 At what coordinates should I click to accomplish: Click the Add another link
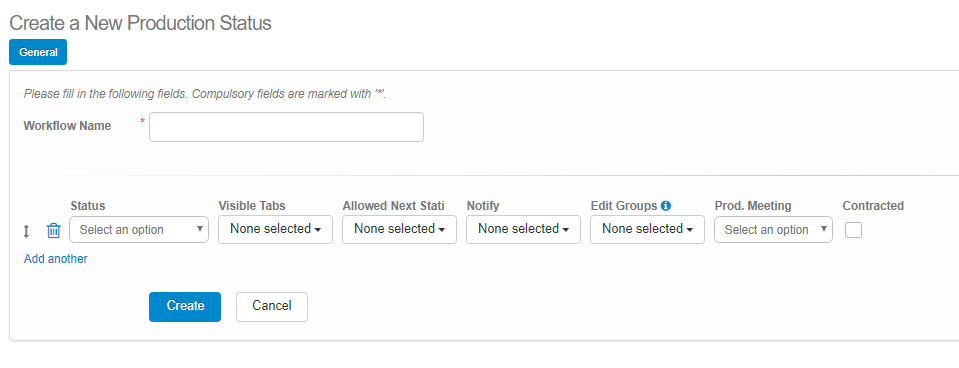click(56, 259)
